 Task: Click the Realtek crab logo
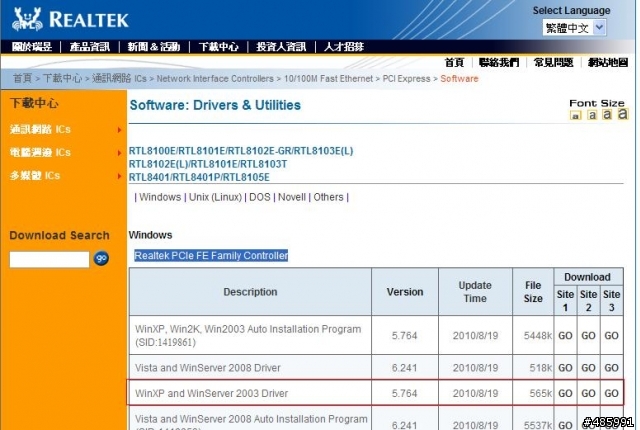pos(27,19)
